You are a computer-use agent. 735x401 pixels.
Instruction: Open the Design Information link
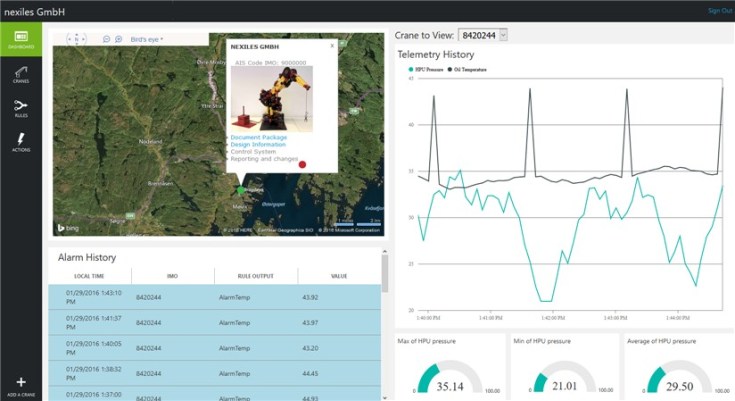click(258, 144)
